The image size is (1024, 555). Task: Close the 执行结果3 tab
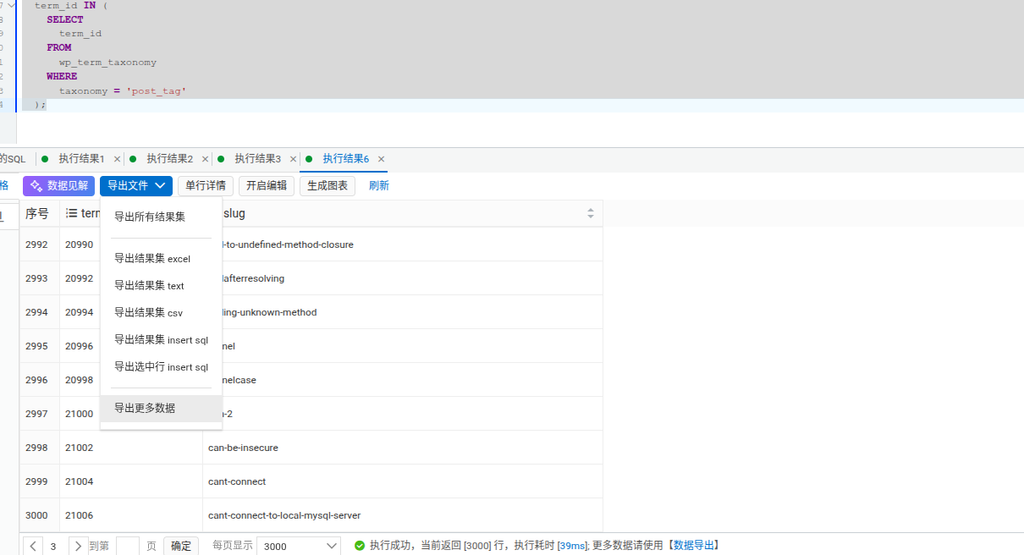click(293, 159)
